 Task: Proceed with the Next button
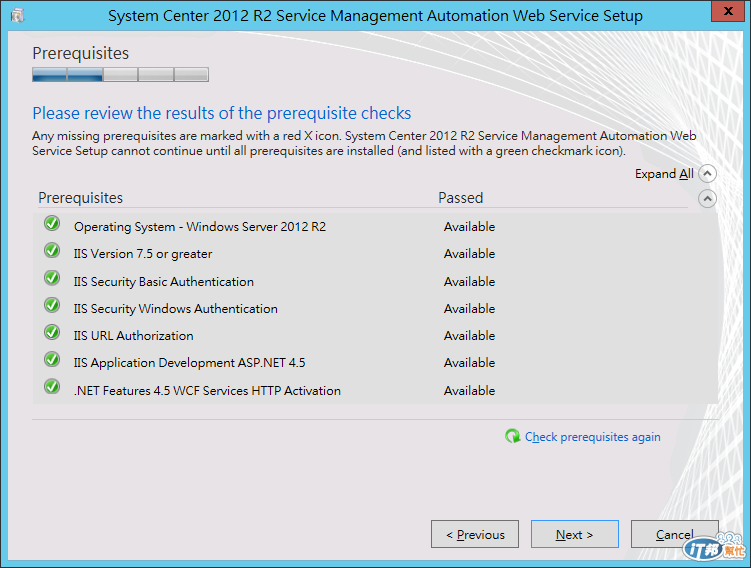[575, 534]
